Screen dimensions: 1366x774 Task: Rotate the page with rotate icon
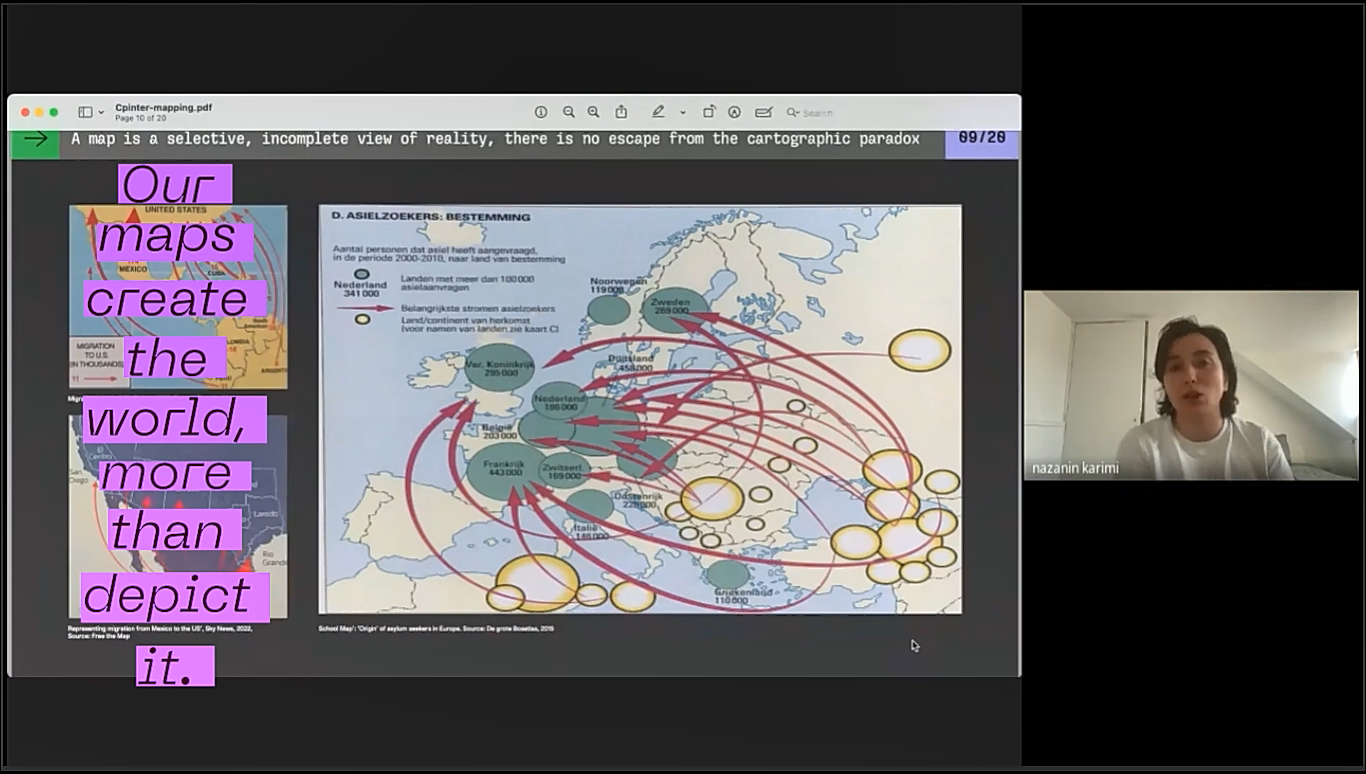[x=709, y=112]
